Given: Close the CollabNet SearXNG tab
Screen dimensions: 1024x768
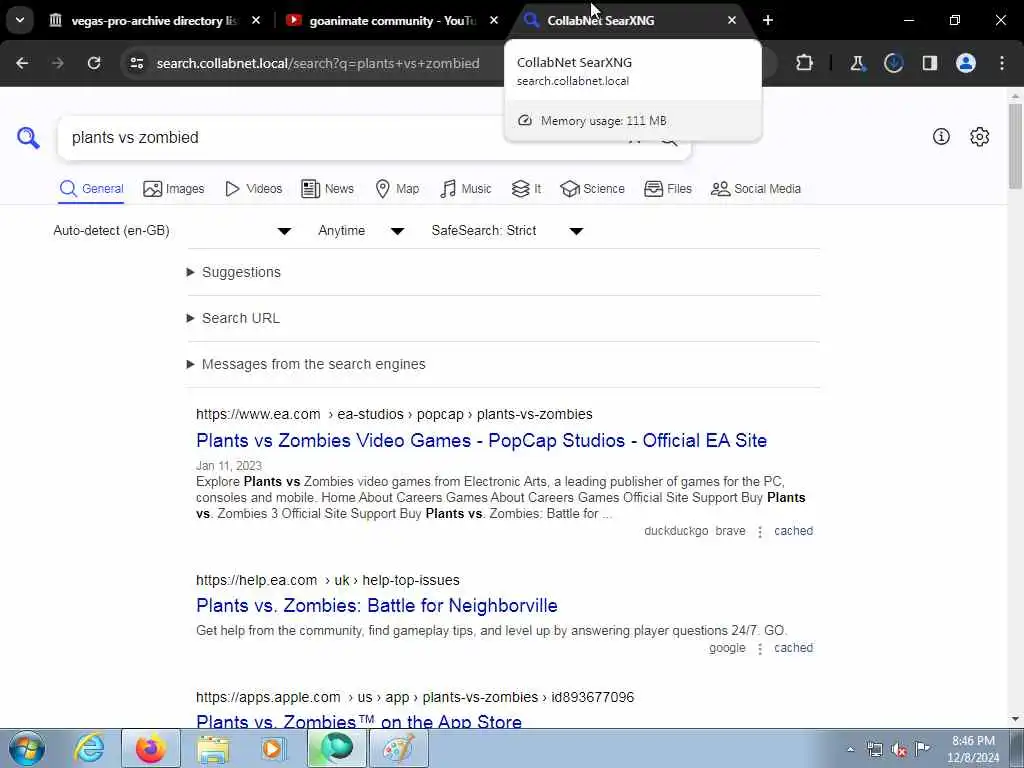Looking at the screenshot, I should click(x=732, y=20).
